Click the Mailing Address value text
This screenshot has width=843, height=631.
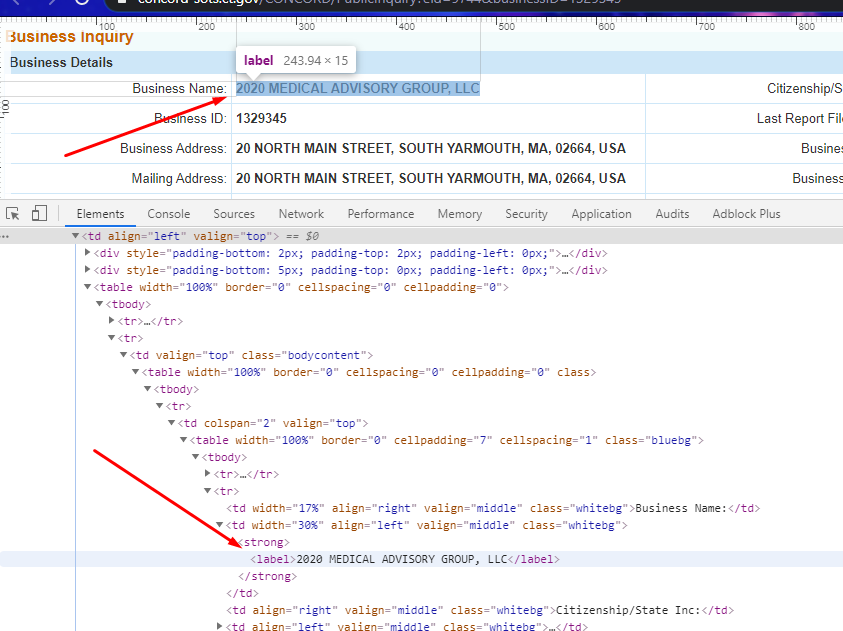431,178
